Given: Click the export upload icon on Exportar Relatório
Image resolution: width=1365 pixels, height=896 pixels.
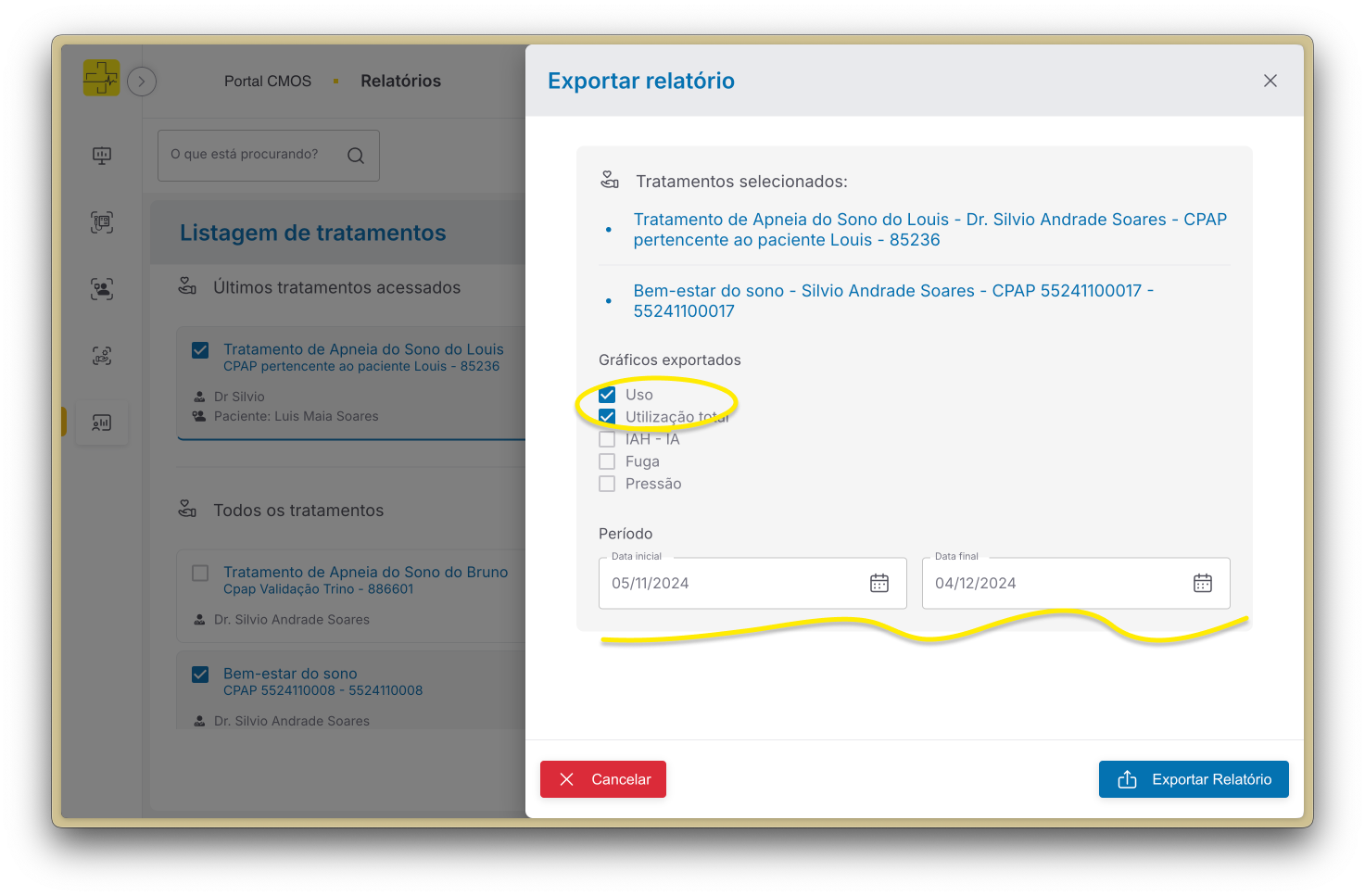Looking at the screenshot, I should [1126, 779].
